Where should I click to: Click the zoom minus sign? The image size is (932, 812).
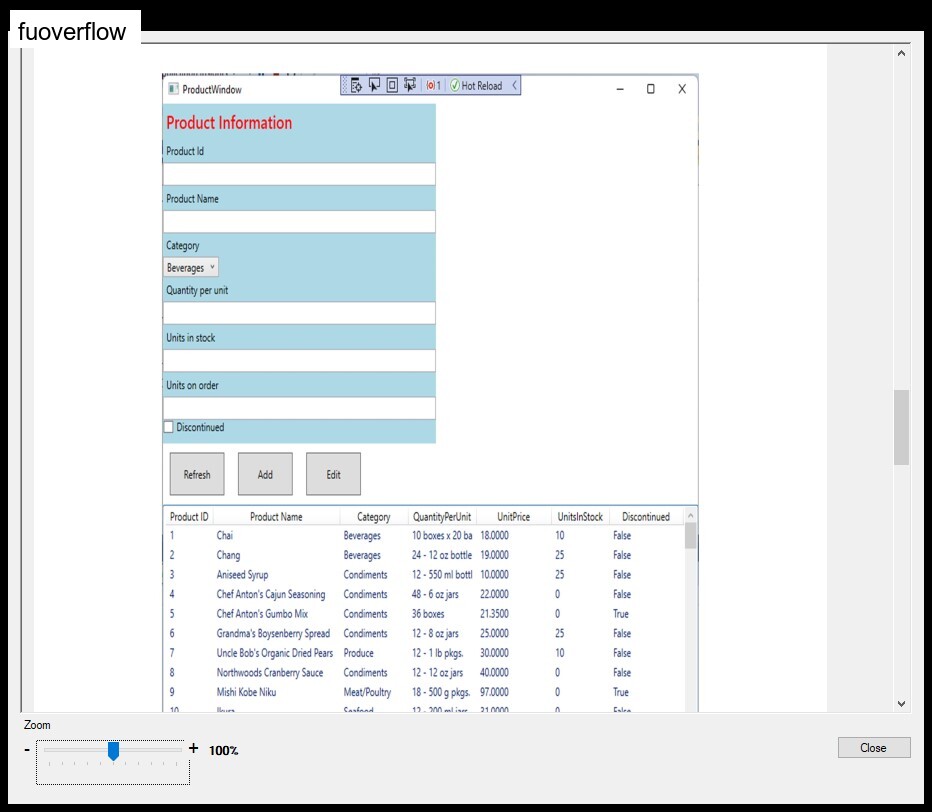(27, 750)
